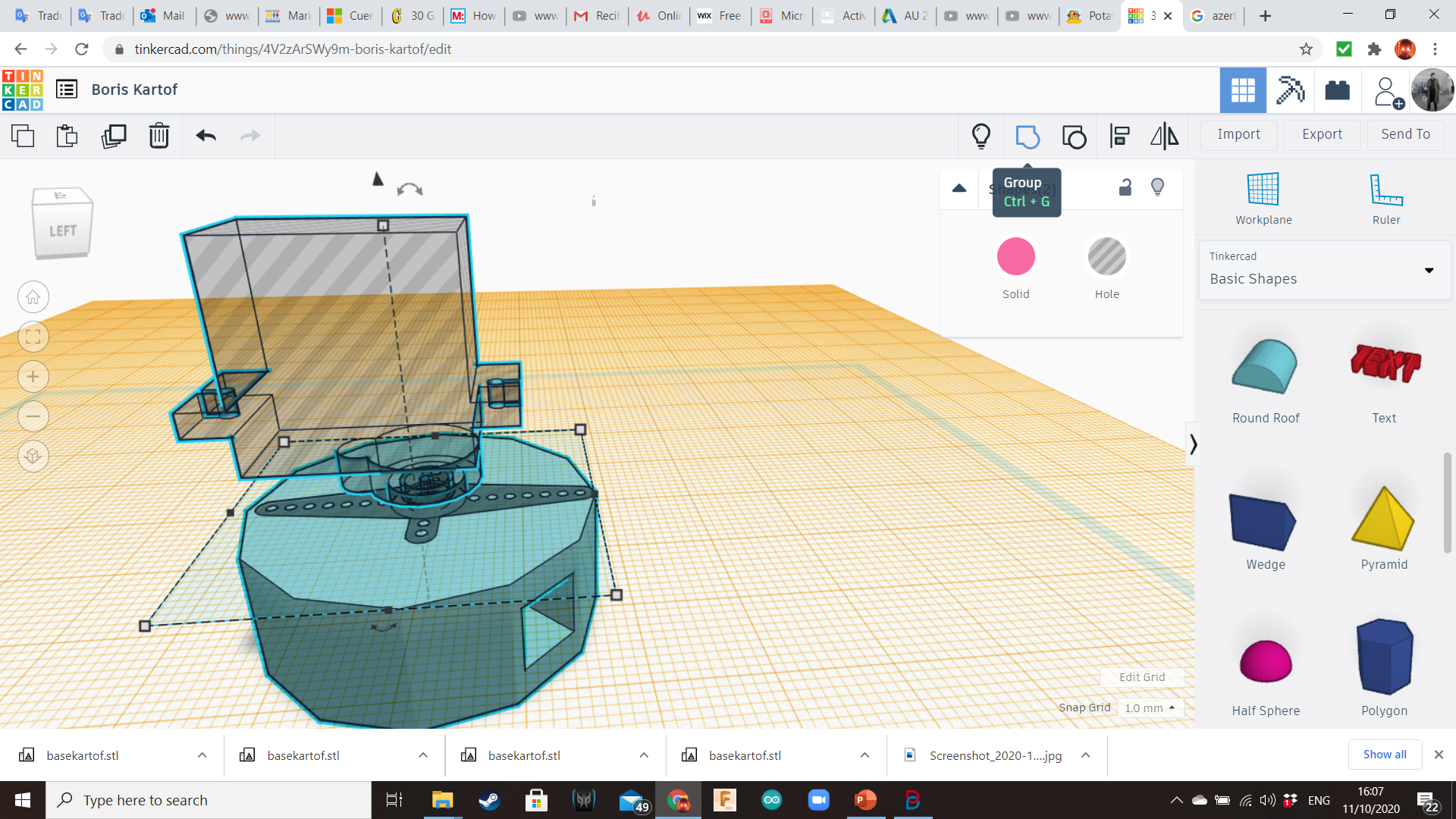This screenshot has width=1456, height=819.
Task: Click the Duplicate and repeat icon
Action: pos(114,136)
